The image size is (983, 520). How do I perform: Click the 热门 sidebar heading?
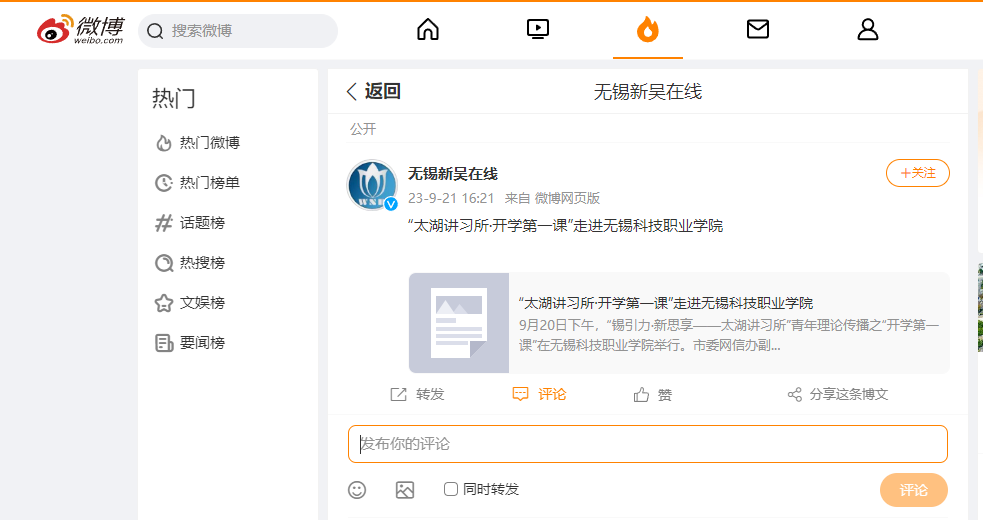pos(174,98)
